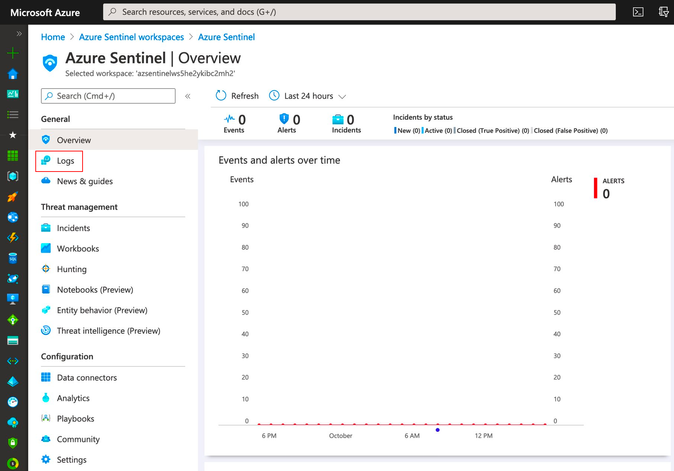Click the clock icon beside Last 24 hours

pos(274,95)
